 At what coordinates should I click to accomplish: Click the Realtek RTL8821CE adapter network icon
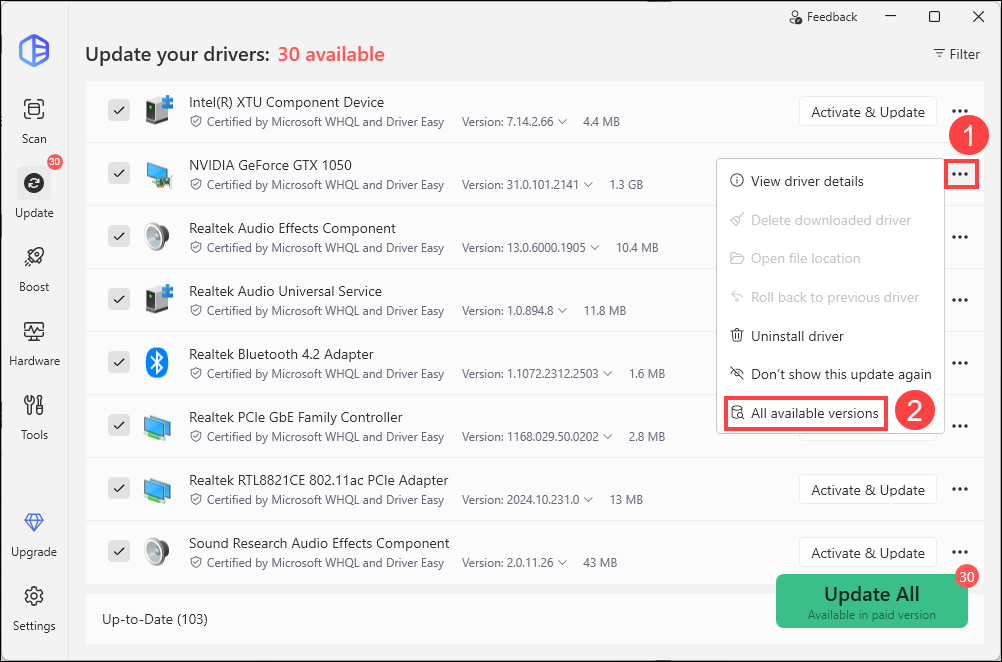[157, 489]
